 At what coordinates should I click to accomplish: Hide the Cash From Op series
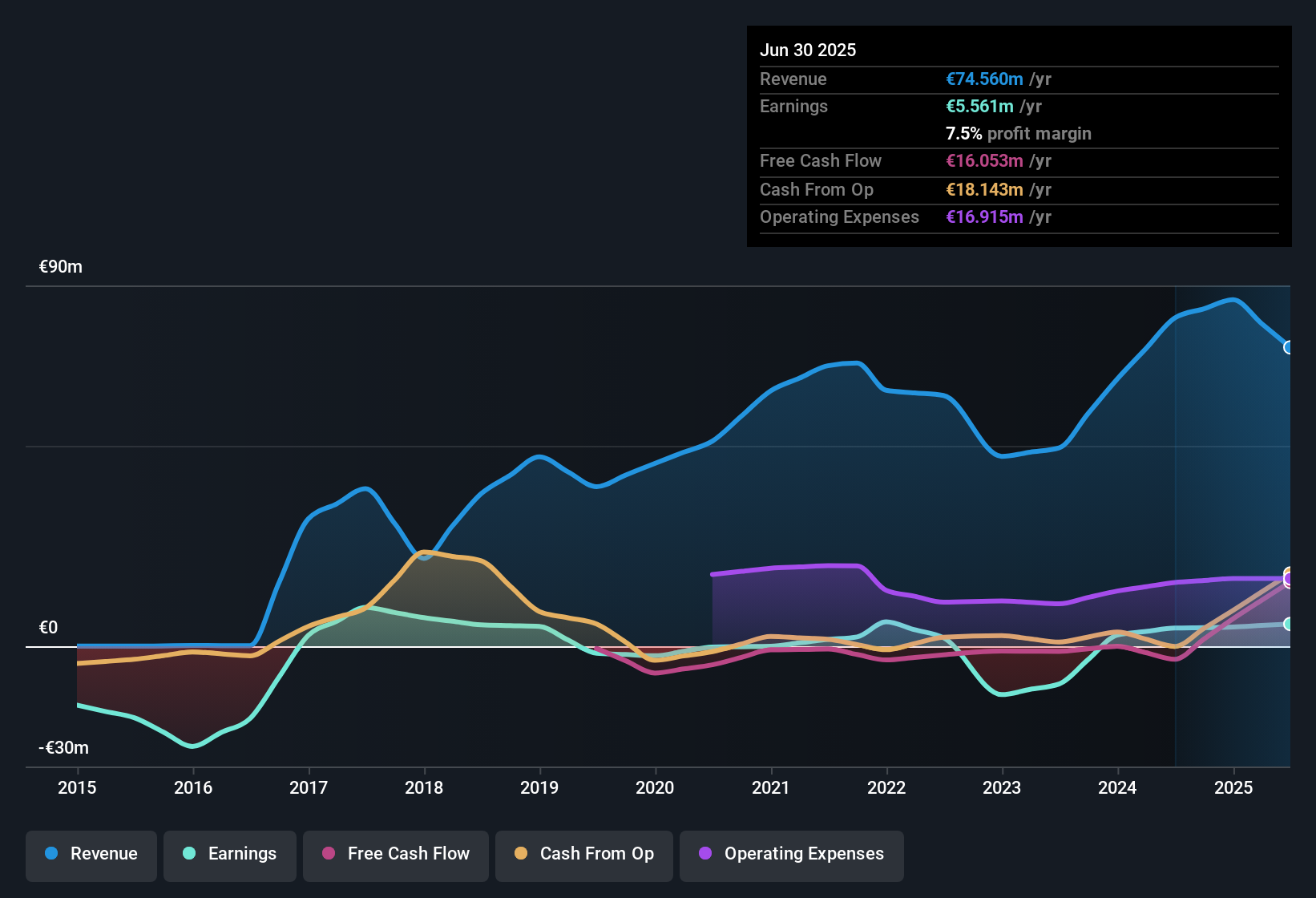(584, 854)
